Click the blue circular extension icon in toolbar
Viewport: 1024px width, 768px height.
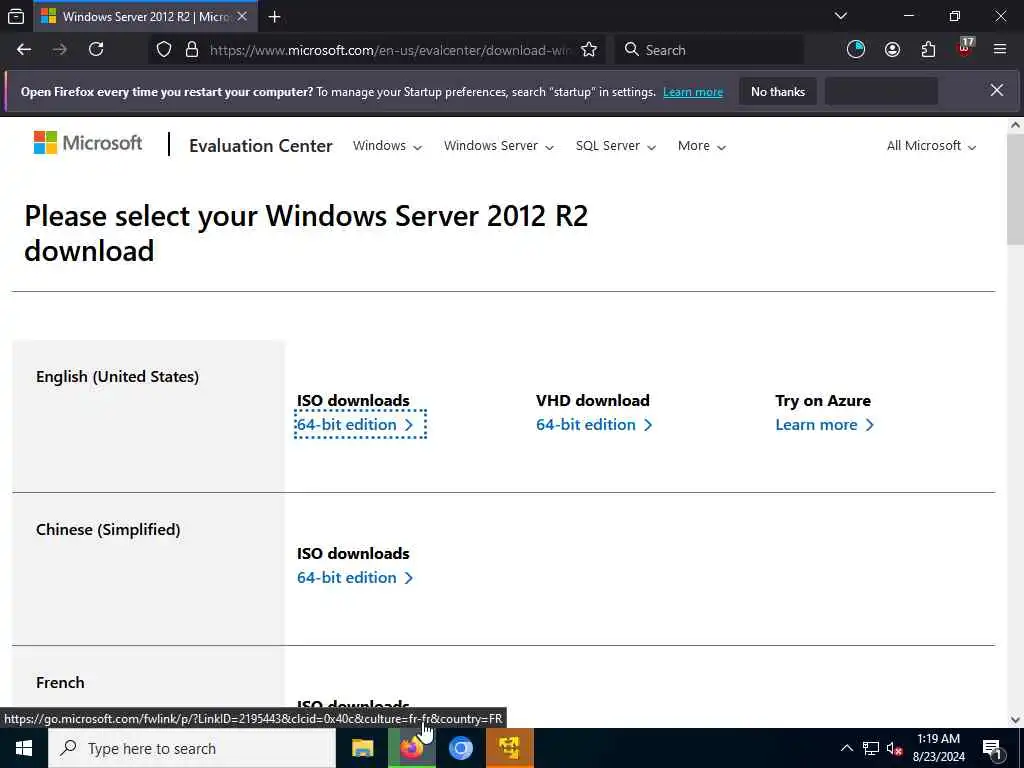[x=856, y=50]
